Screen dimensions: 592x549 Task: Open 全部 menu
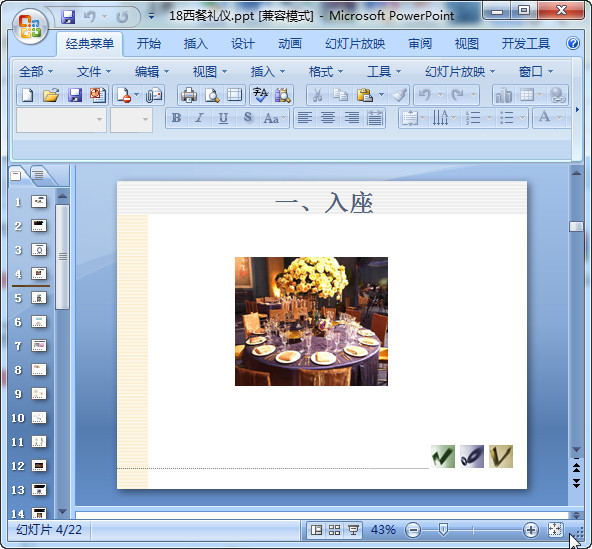point(36,71)
